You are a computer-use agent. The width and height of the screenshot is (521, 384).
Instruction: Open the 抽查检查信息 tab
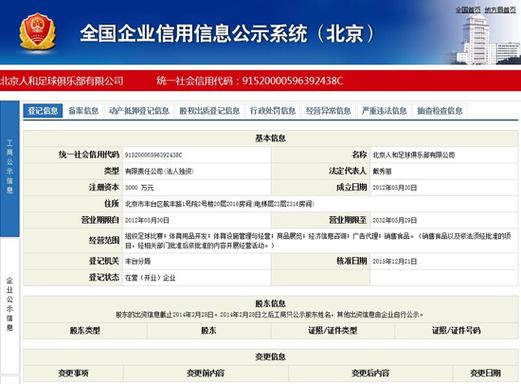440,111
